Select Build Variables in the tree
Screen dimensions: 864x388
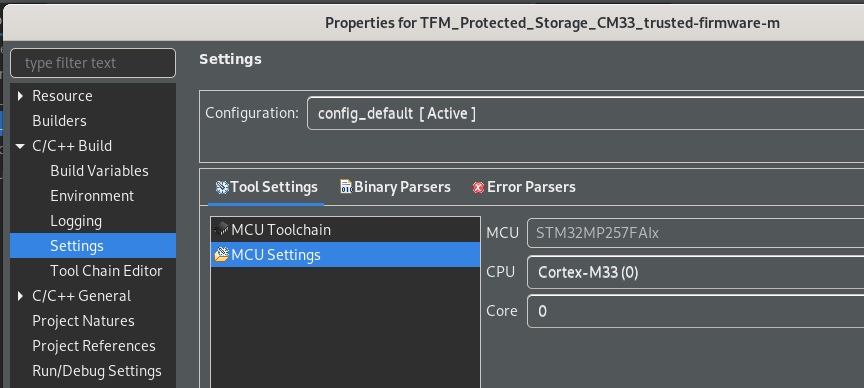[x=99, y=171]
